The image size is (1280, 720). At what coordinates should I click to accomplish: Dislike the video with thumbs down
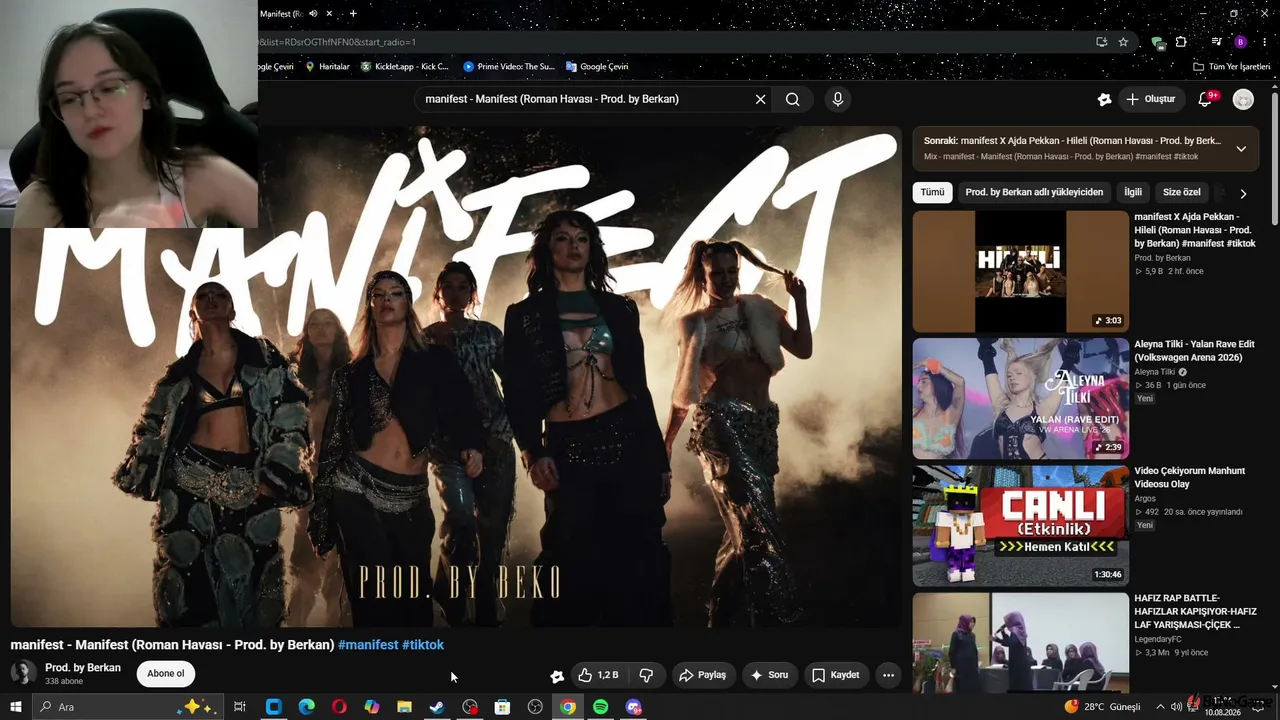[646, 675]
